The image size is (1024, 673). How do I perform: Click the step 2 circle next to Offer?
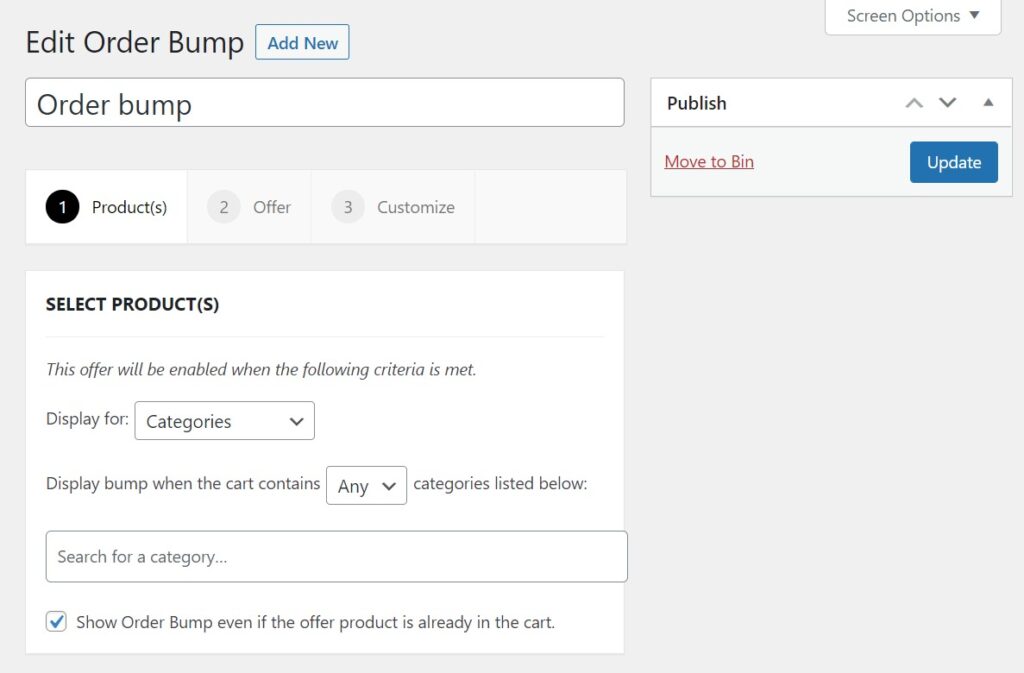(223, 207)
